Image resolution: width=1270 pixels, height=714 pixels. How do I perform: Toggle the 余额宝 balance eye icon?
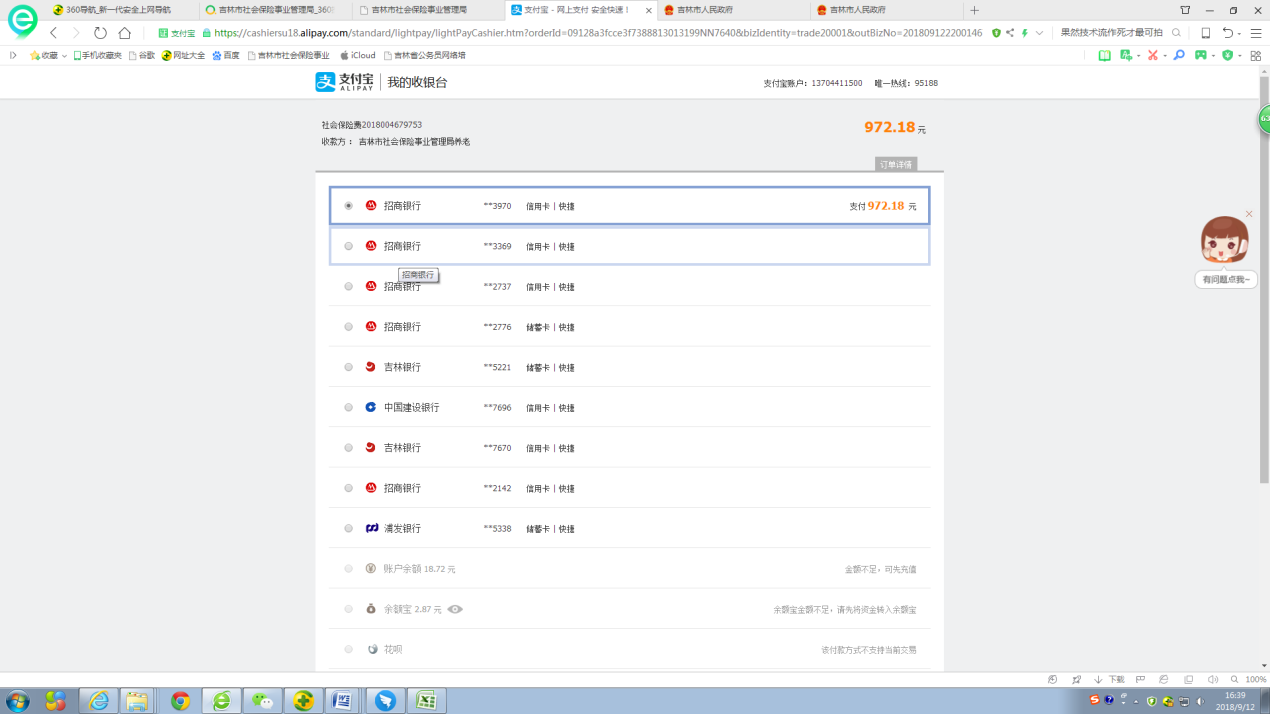pyautogui.click(x=455, y=609)
